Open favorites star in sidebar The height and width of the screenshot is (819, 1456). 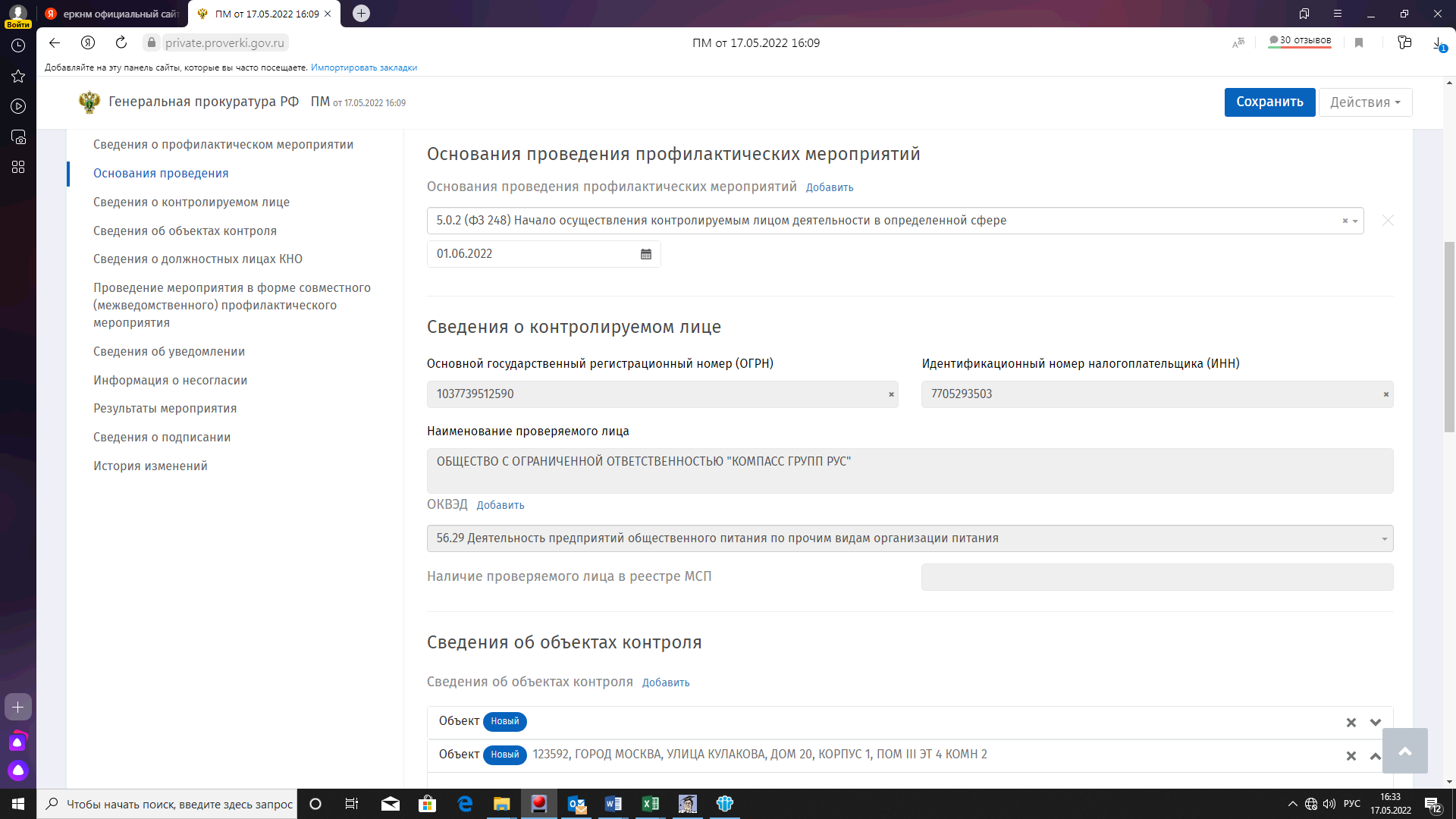click(18, 76)
